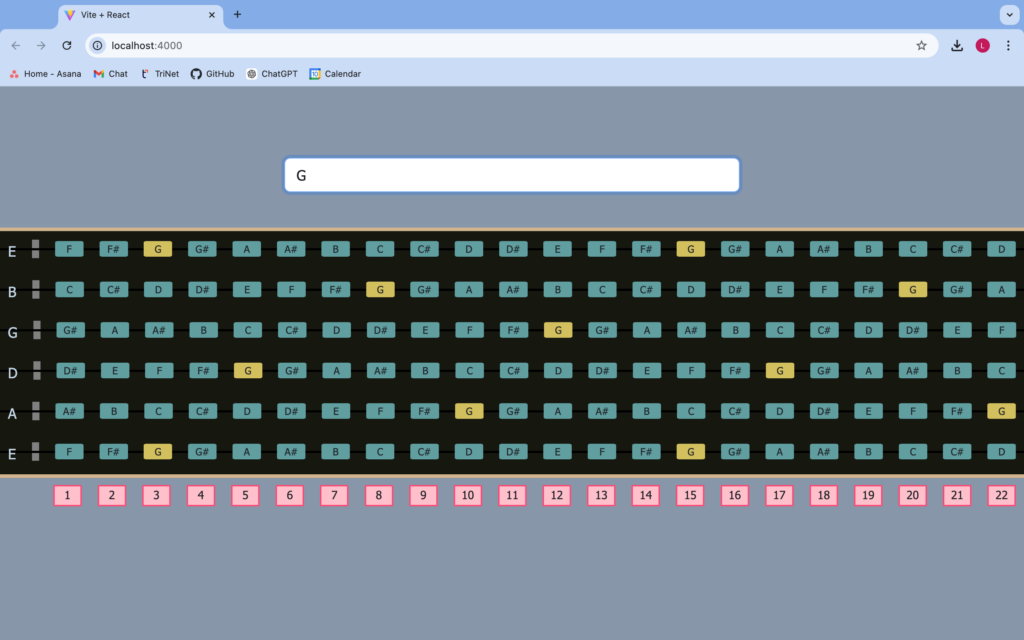Reload the localhost page

click(67, 45)
